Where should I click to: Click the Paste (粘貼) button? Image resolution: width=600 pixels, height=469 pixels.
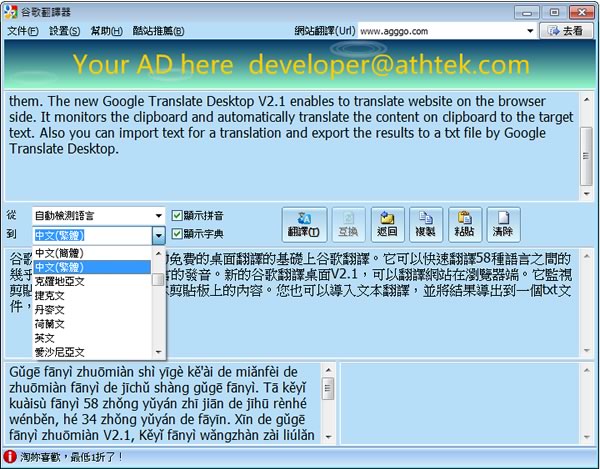point(465,225)
